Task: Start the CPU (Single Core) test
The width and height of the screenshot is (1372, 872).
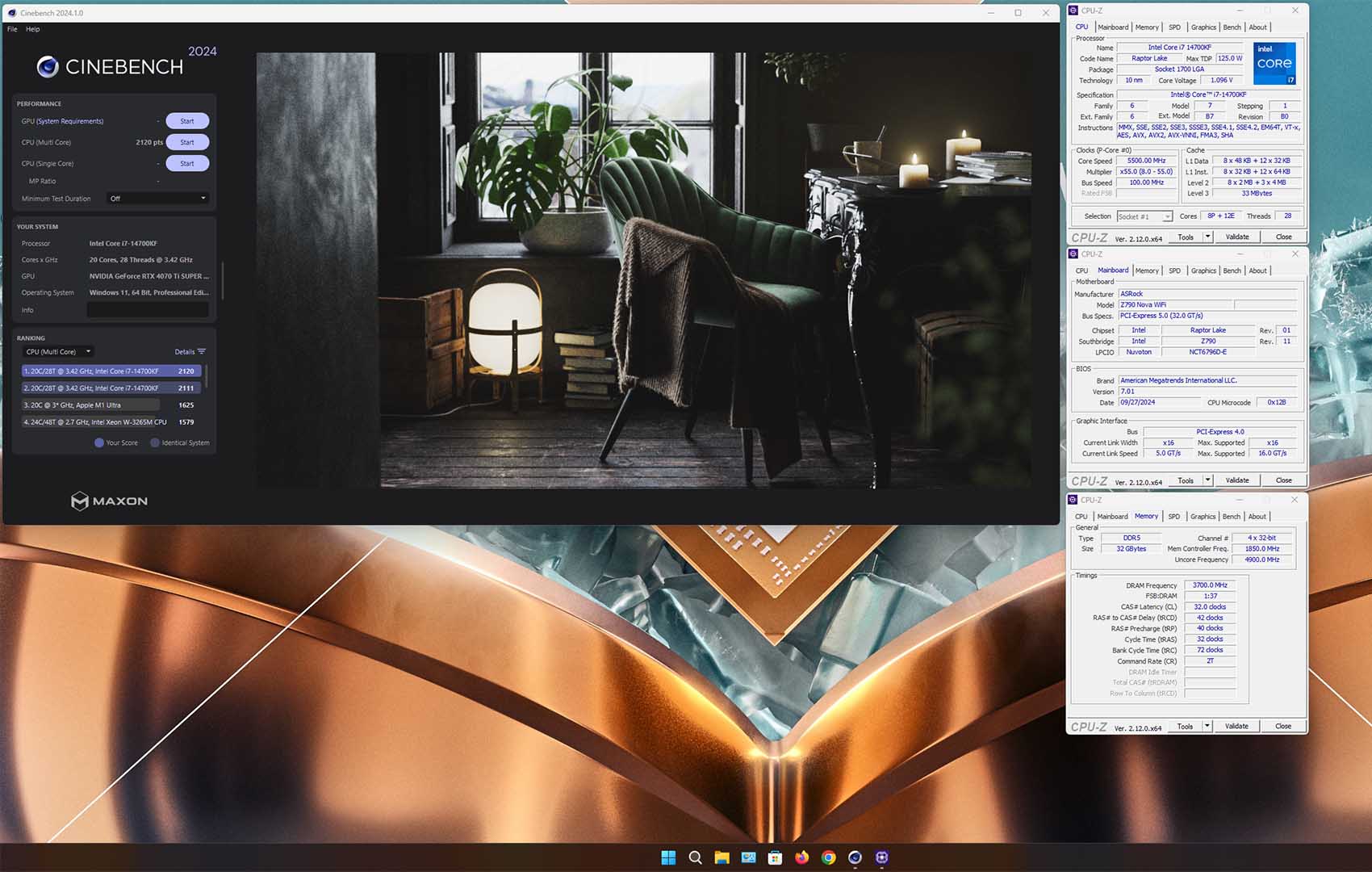Action: pos(187,163)
